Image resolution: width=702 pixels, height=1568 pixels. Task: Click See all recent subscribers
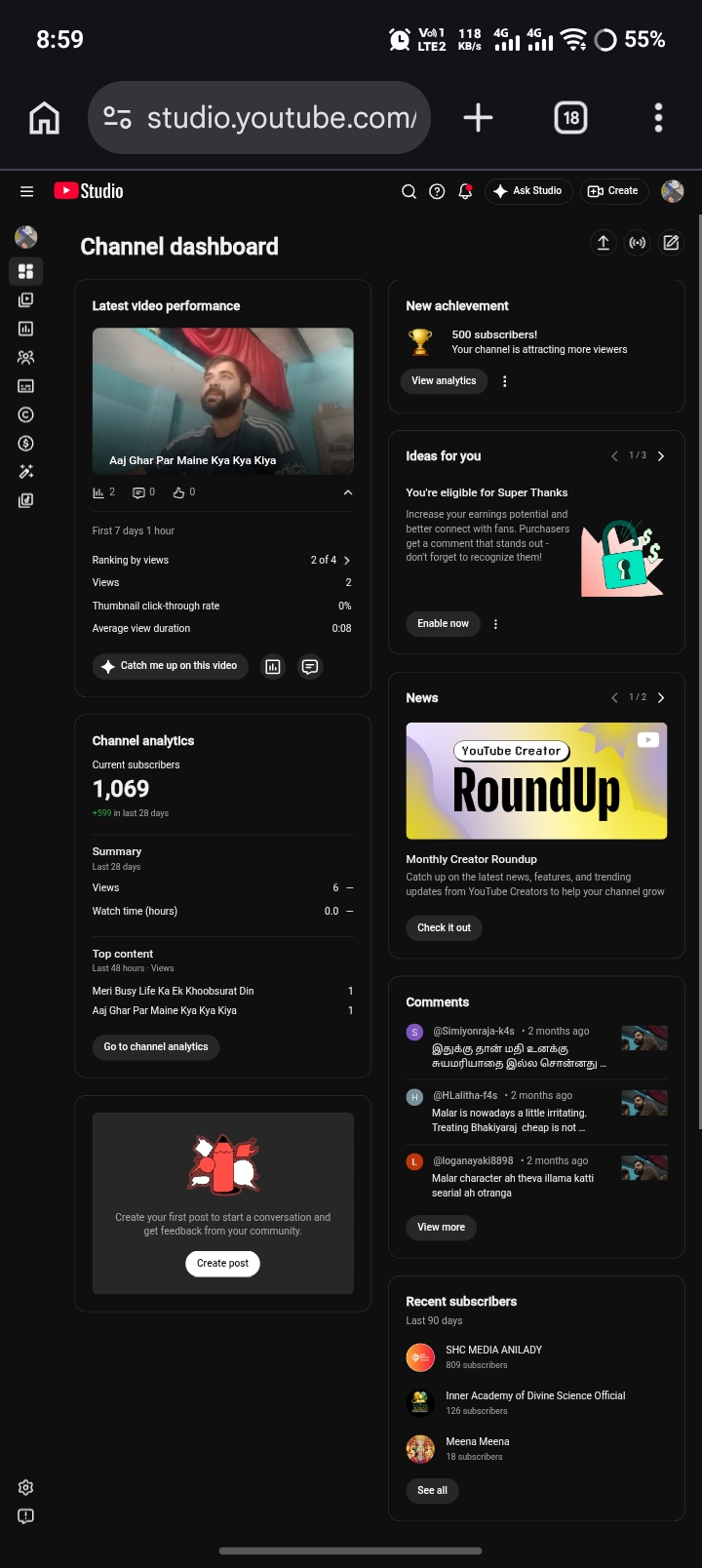pyautogui.click(x=432, y=1491)
